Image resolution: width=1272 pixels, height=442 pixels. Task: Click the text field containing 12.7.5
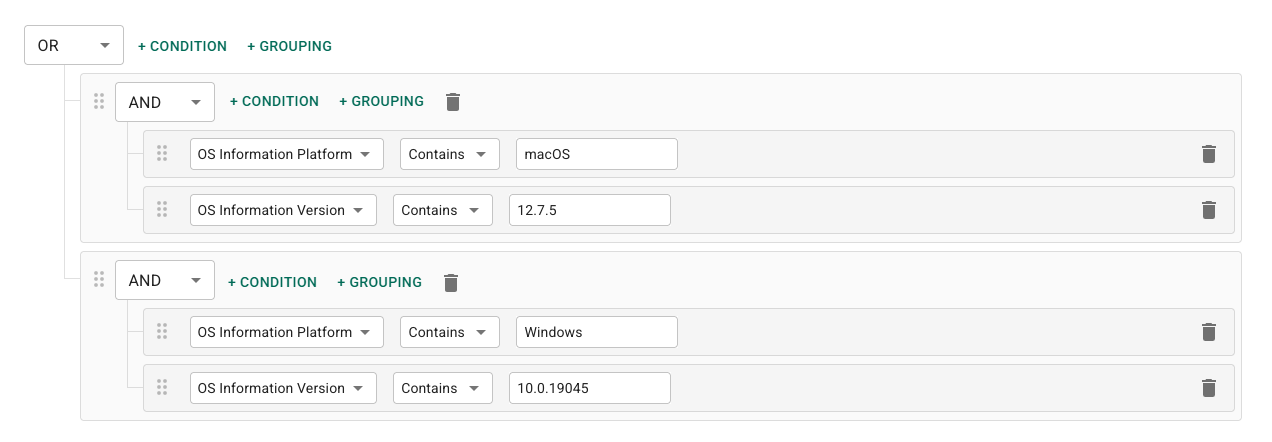589,210
